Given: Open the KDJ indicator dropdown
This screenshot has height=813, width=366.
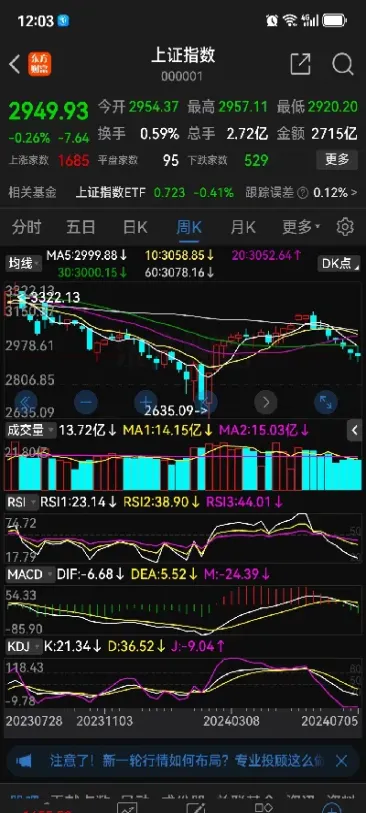Looking at the screenshot, I should [23, 646].
